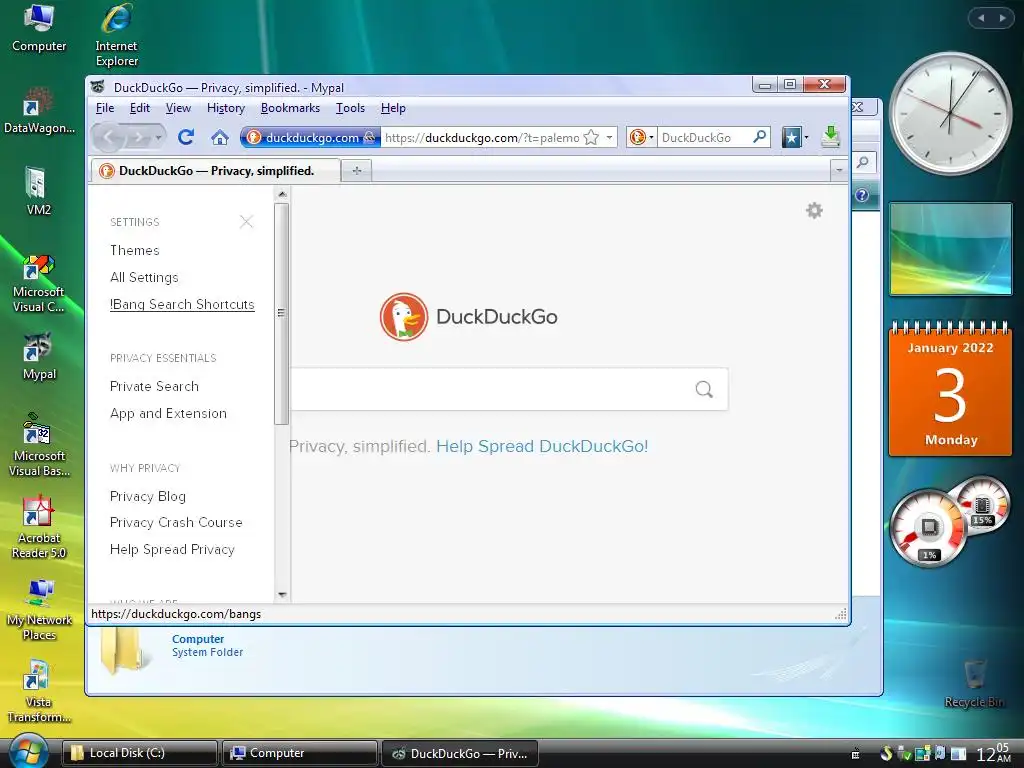1024x768 pixels.
Task: Click the URL address field
Action: point(482,137)
